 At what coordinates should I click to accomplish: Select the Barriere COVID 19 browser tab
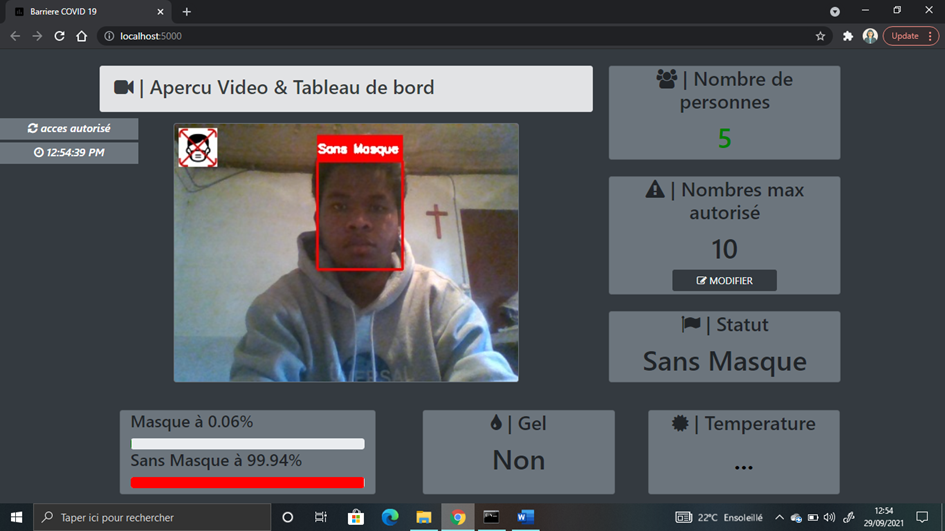coord(88,11)
